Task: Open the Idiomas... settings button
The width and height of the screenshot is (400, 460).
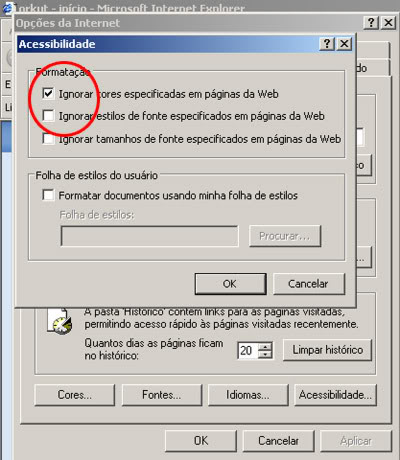Action: pyautogui.click(x=248, y=395)
